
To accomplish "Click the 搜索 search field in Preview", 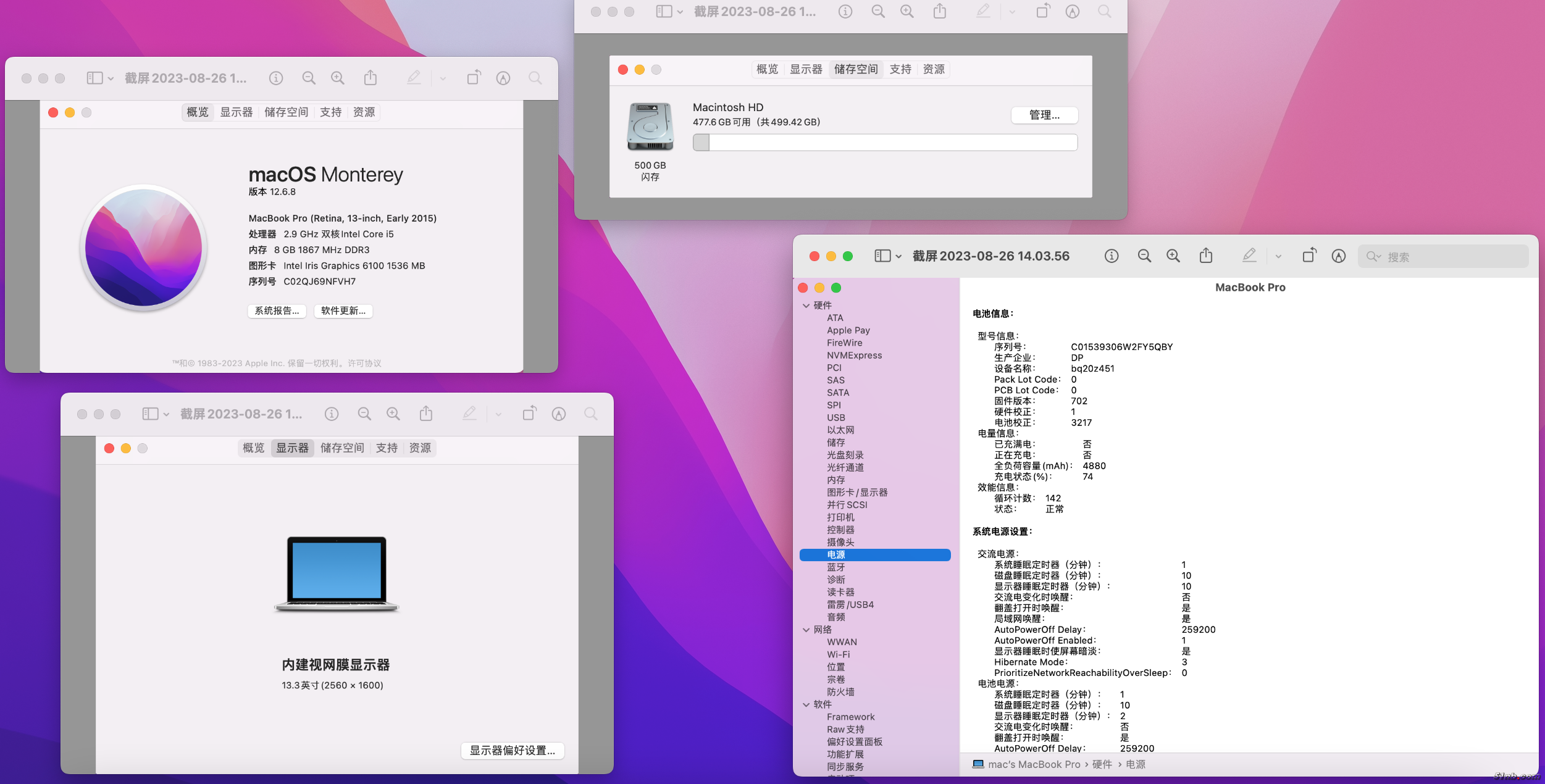I will point(1443,257).
